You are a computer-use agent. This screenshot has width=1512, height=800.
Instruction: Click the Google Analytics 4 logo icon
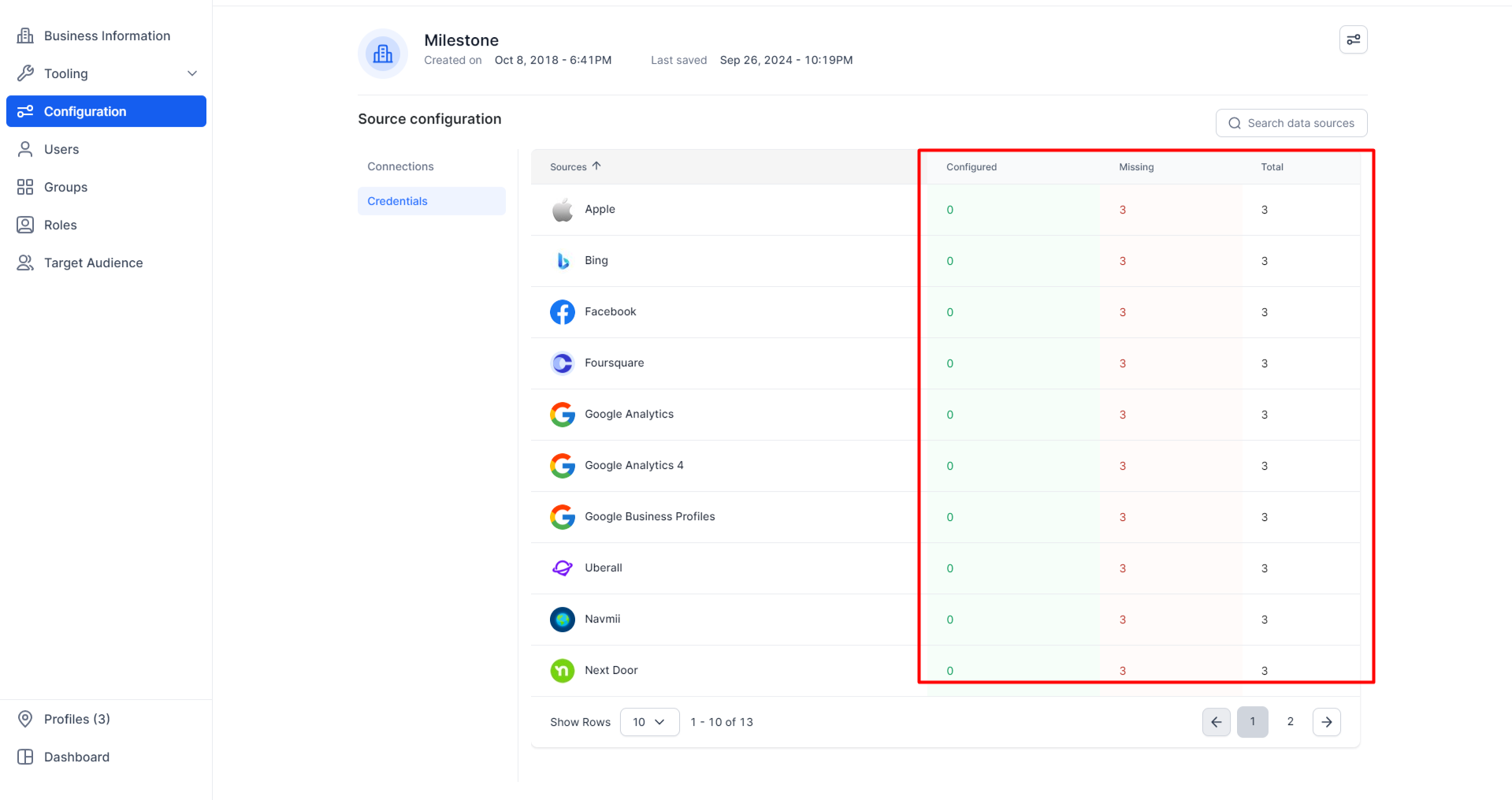click(x=563, y=466)
